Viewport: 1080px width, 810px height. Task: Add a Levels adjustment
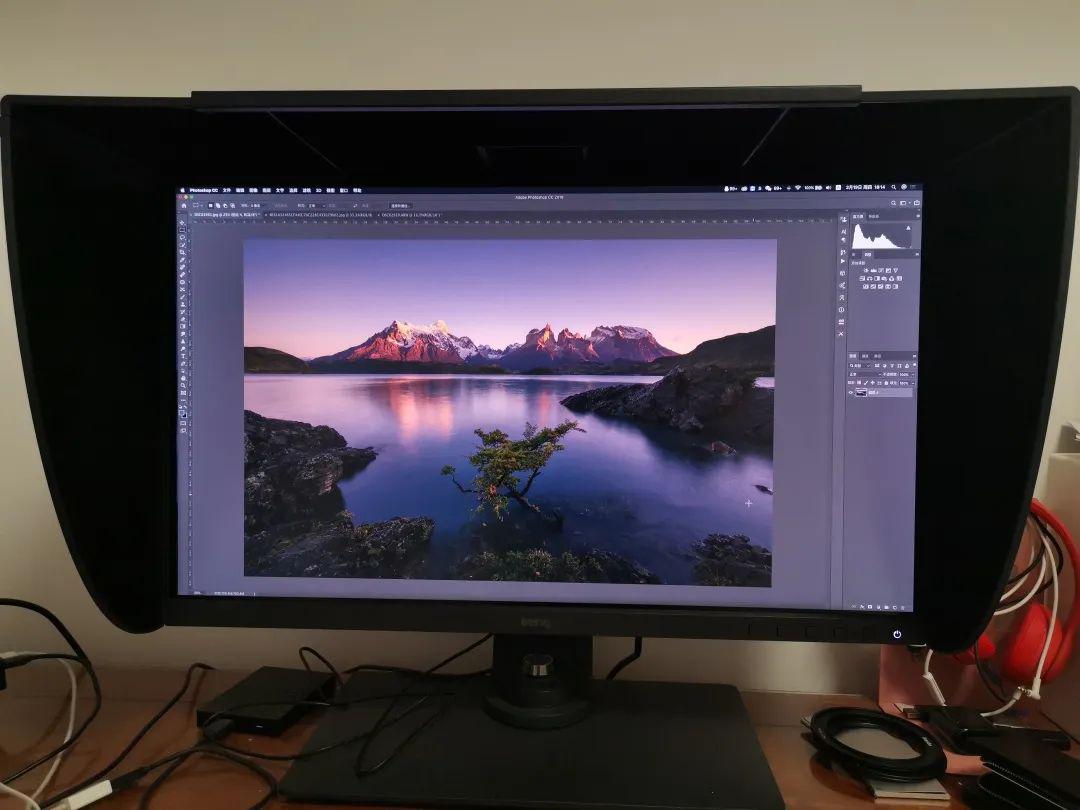873,270
